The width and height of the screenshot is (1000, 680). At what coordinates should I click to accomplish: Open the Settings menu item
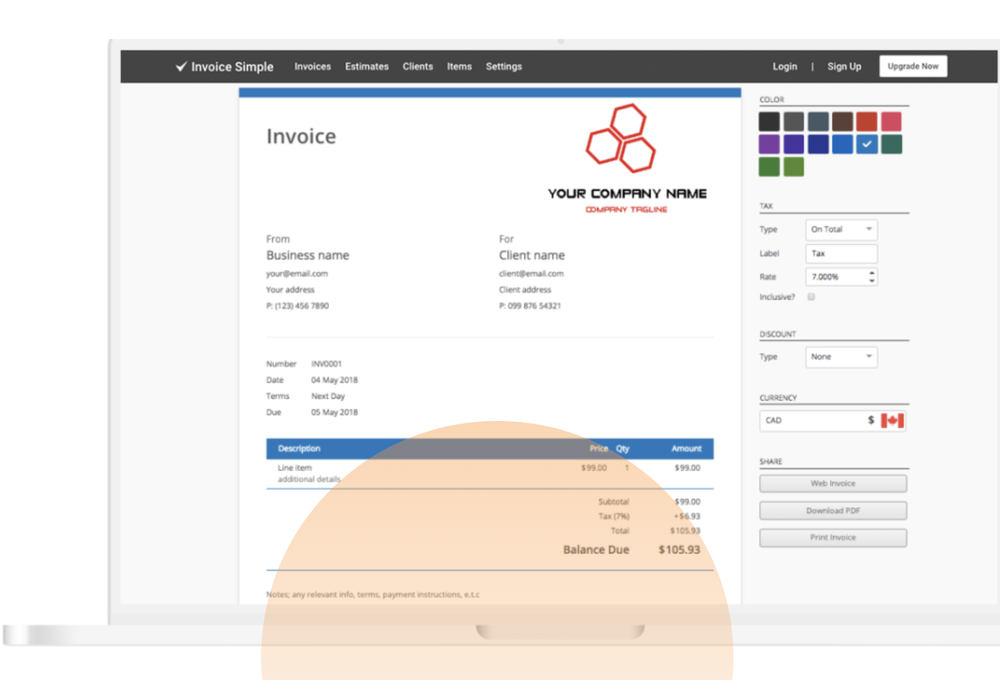click(504, 66)
